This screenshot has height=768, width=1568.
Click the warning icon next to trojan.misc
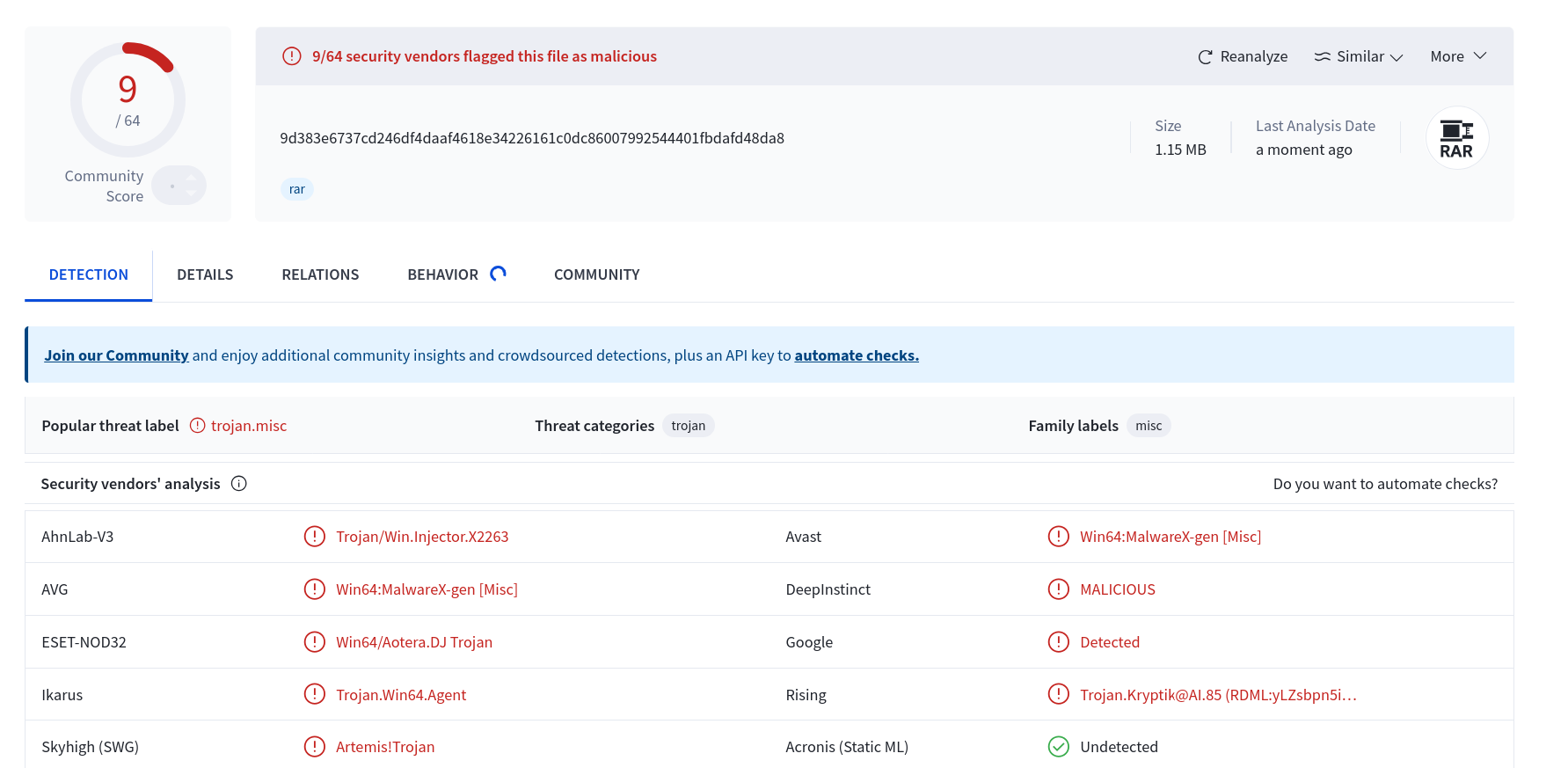tap(198, 426)
